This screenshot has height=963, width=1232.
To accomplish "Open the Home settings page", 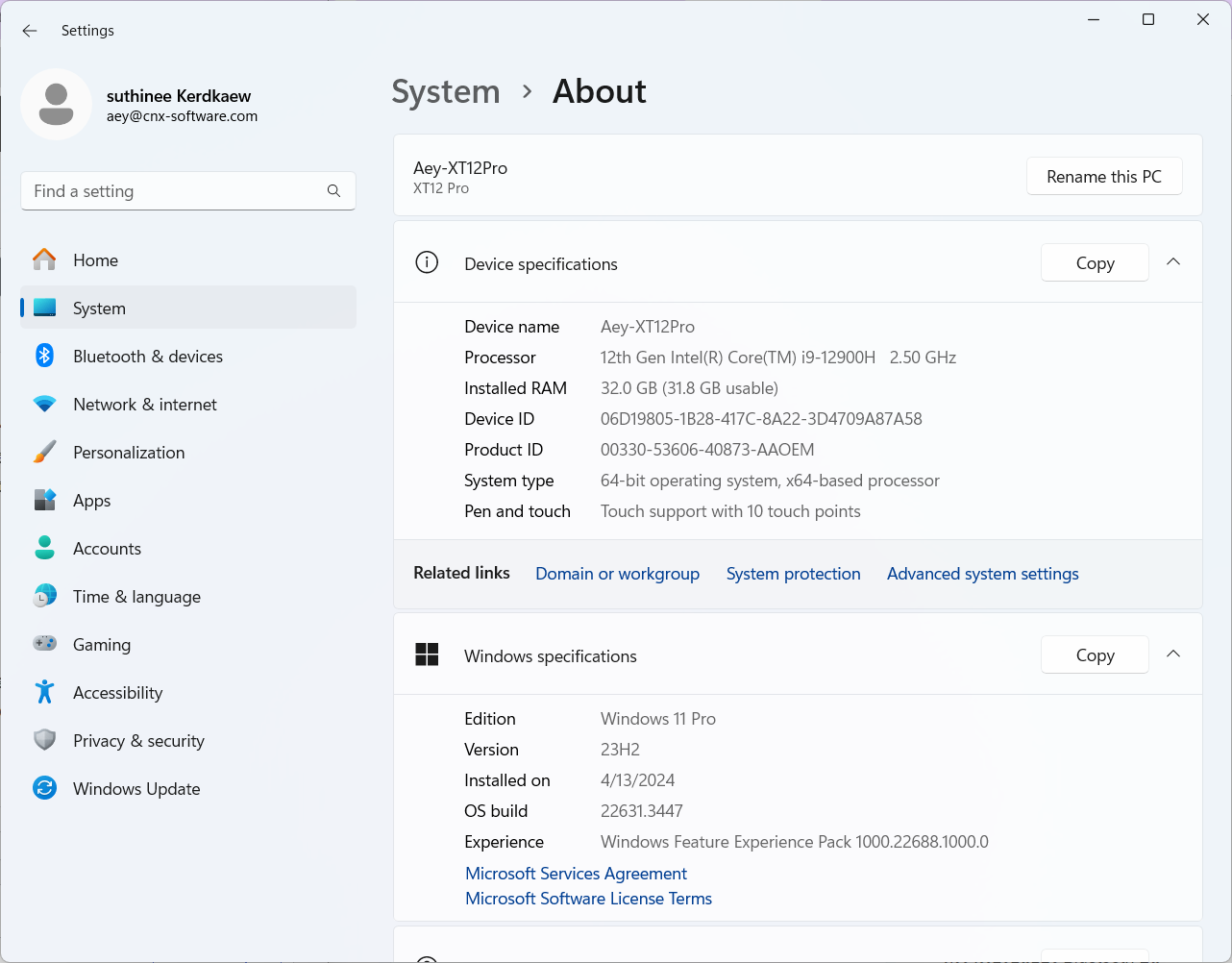I will (x=188, y=259).
